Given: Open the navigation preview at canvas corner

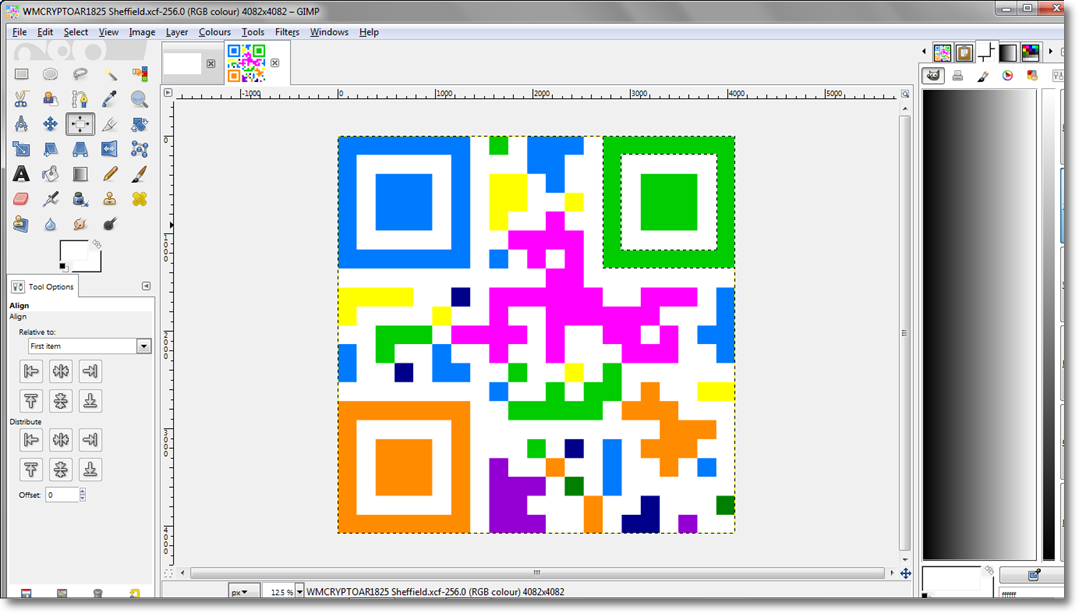Looking at the screenshot, I should (x=906, y=573).
